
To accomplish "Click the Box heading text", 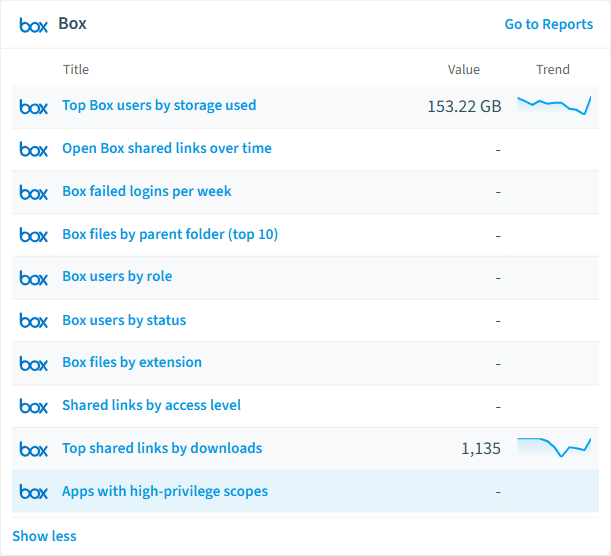I will click(72, 24).
